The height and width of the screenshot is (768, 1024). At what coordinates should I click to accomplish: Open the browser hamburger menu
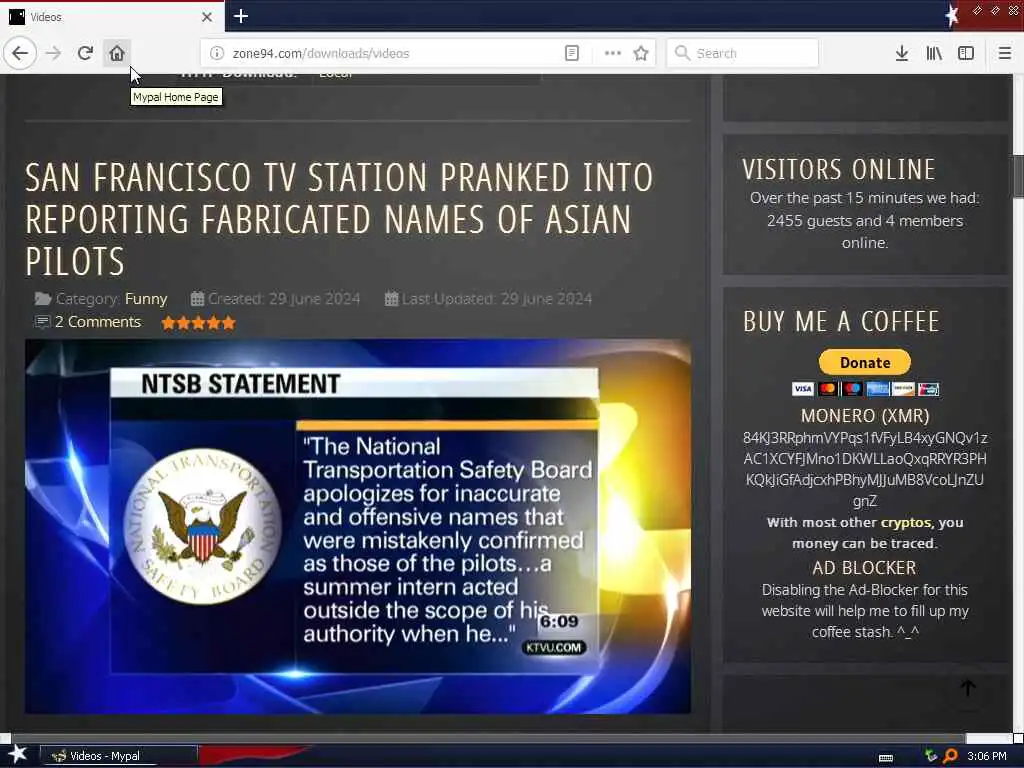1004,53
